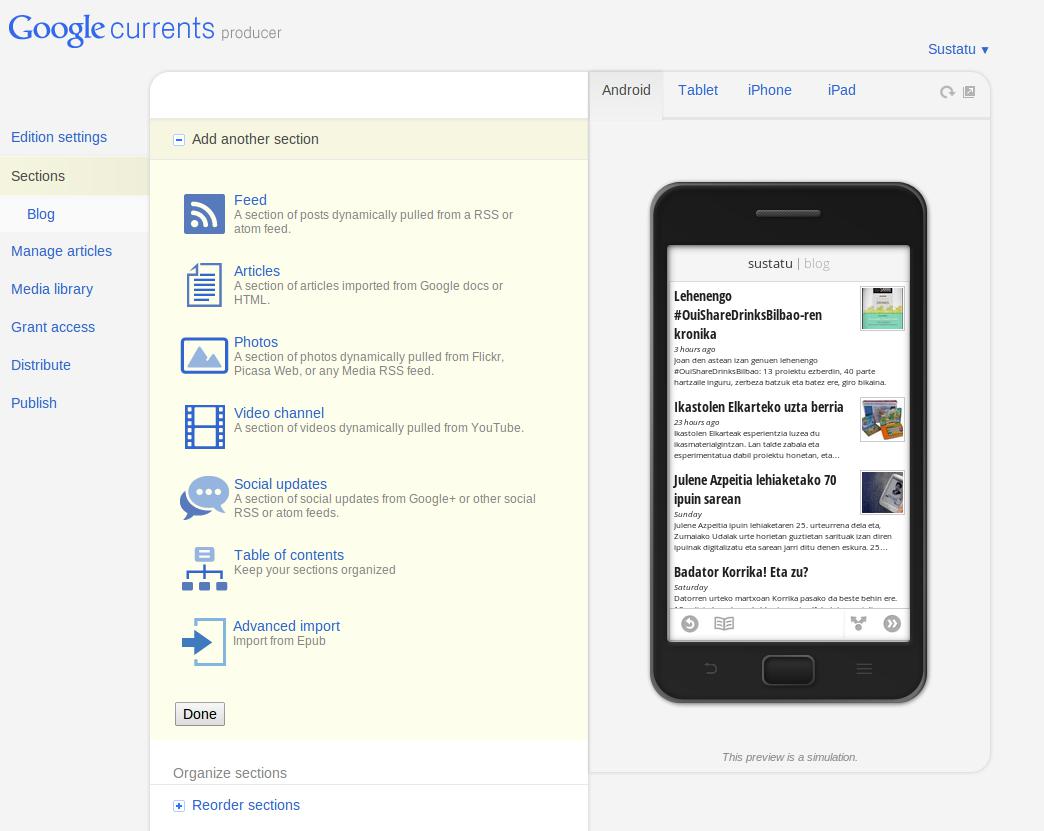Click the forward double-arrow in phone preview
This screenshot has height=831, width=1044.
pyautogui.click(x=892, y=624)
